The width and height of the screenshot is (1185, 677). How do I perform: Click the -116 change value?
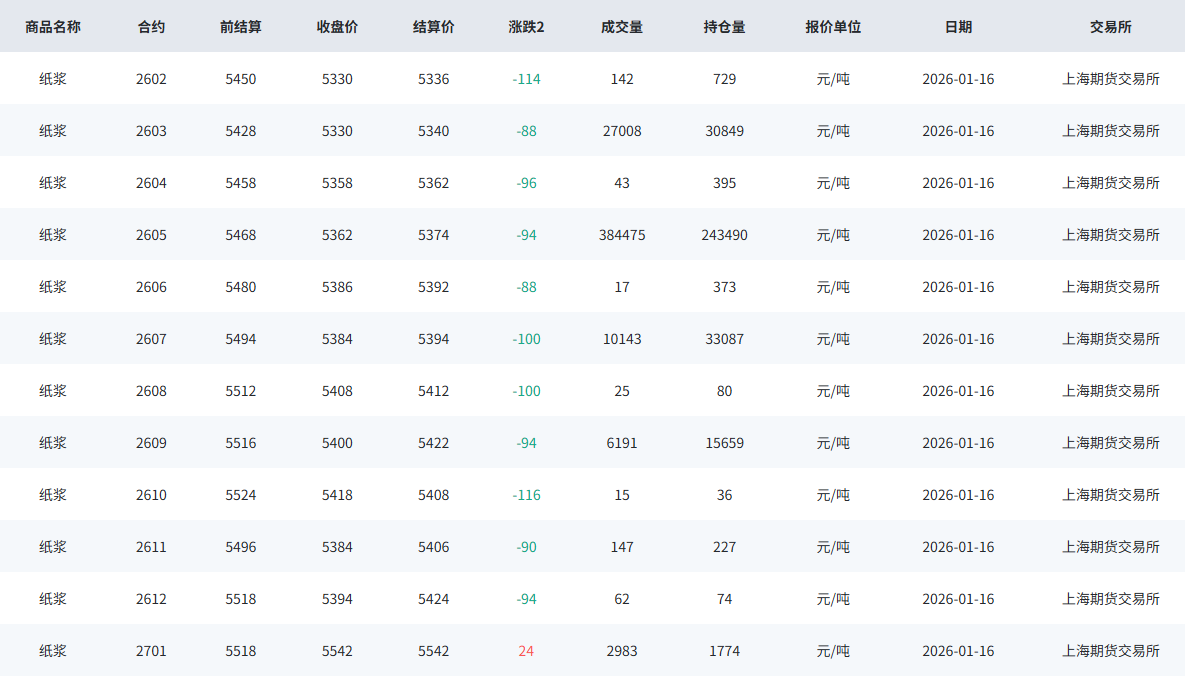(526, 495)
